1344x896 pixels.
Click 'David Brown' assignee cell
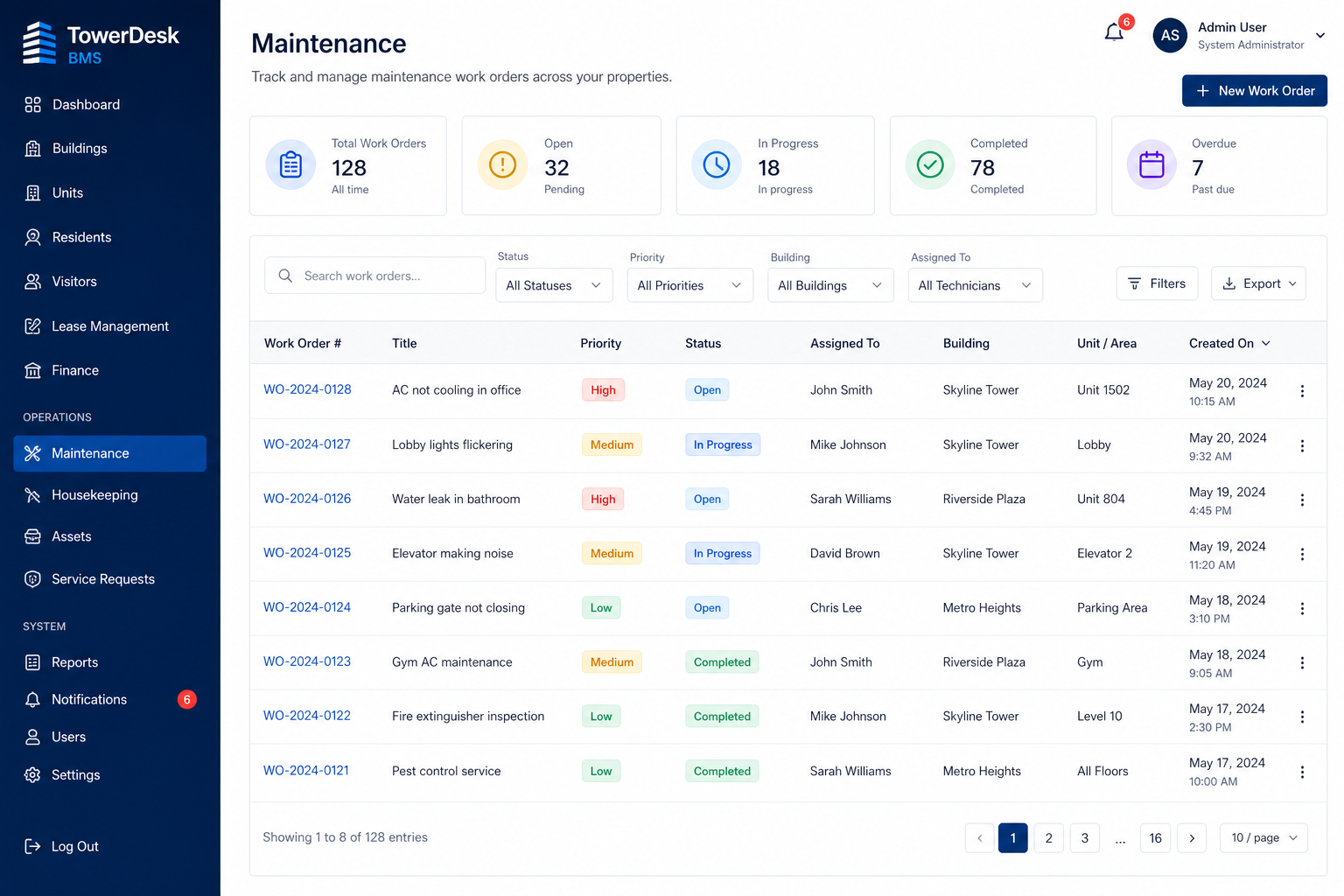coord(845,553)
